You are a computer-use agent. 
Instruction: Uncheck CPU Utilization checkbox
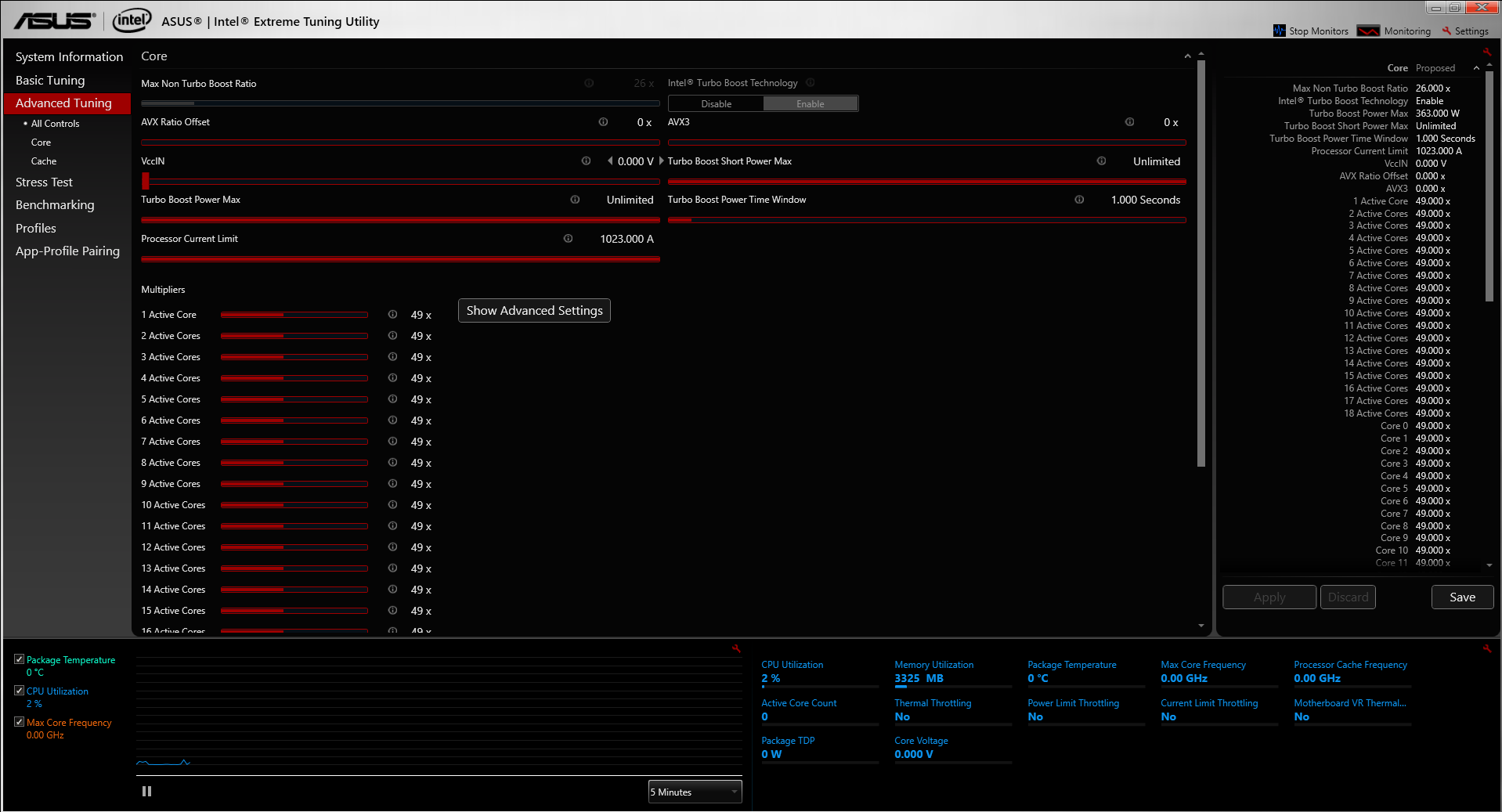tap(20, 691)
